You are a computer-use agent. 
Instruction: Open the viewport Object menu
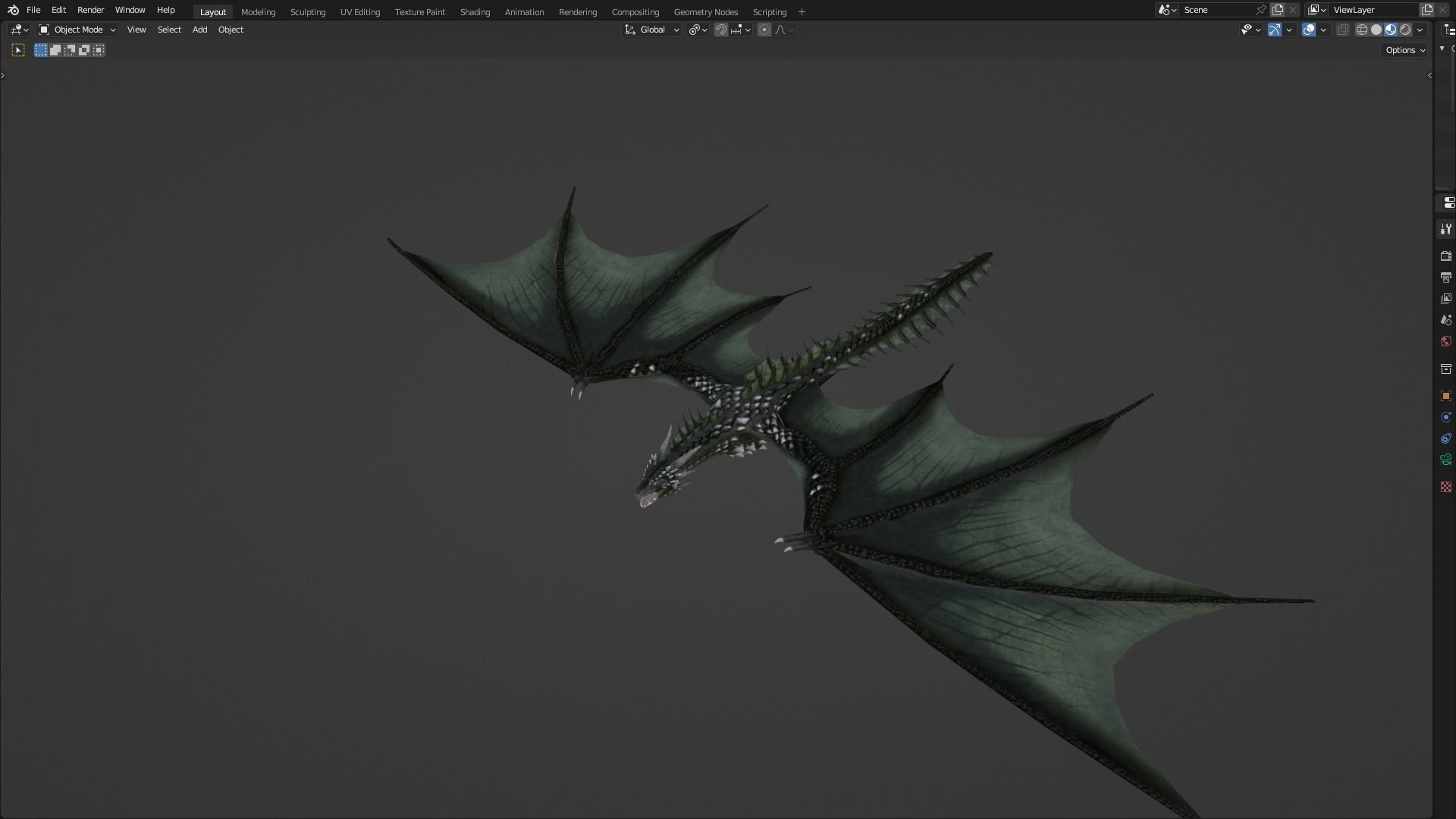[231, 30]
